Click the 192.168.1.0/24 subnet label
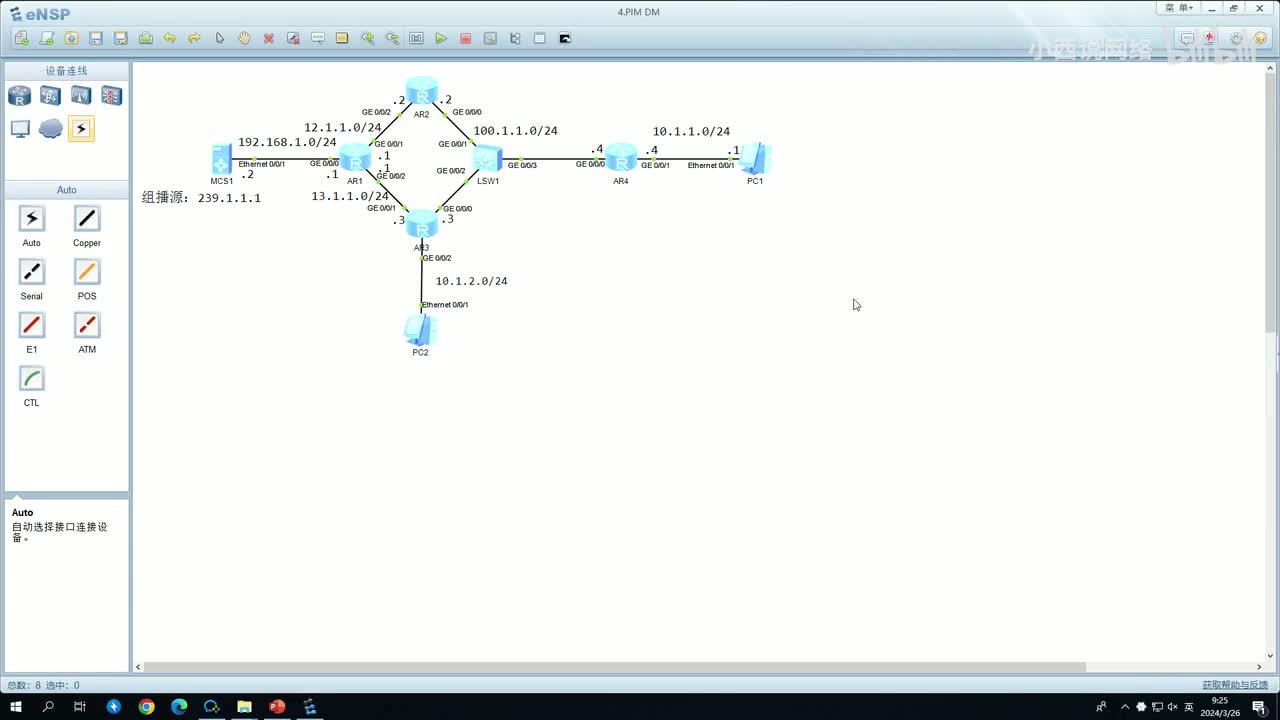 tap(287, 142)
